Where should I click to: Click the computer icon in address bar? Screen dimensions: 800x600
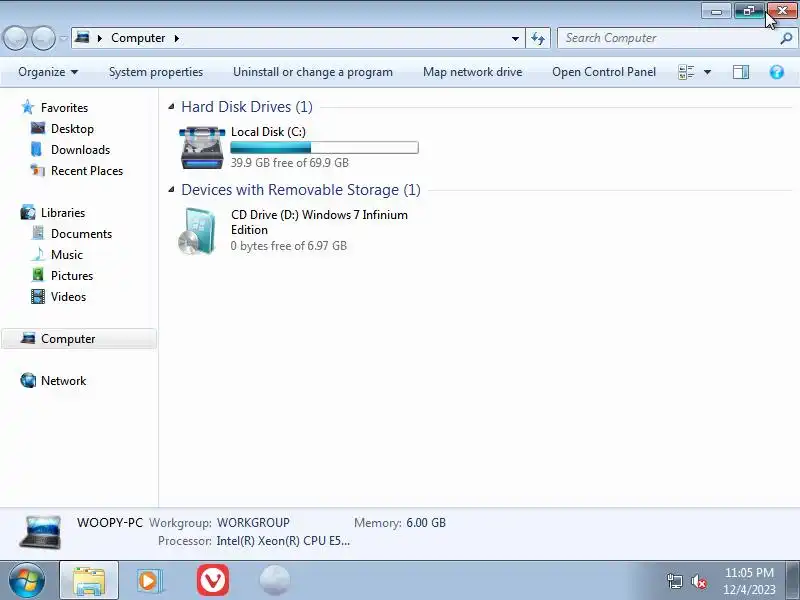coord(82,38)
